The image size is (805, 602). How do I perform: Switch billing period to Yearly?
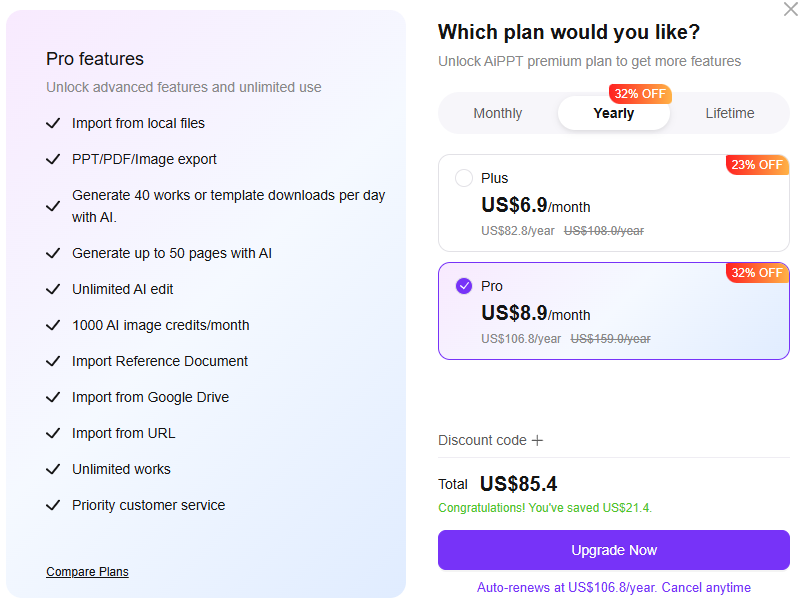(x=613, y=113)
